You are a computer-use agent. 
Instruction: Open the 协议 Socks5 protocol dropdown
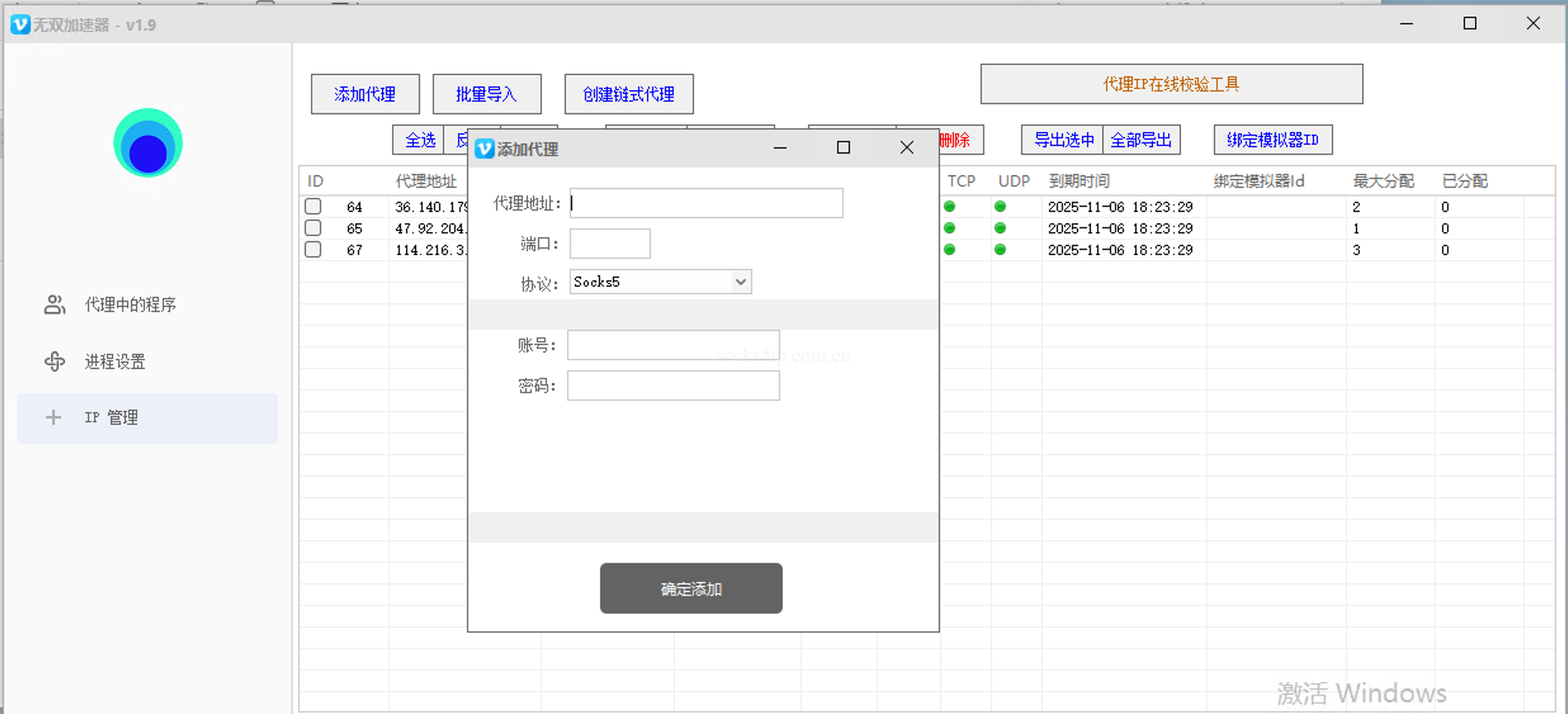740,282
